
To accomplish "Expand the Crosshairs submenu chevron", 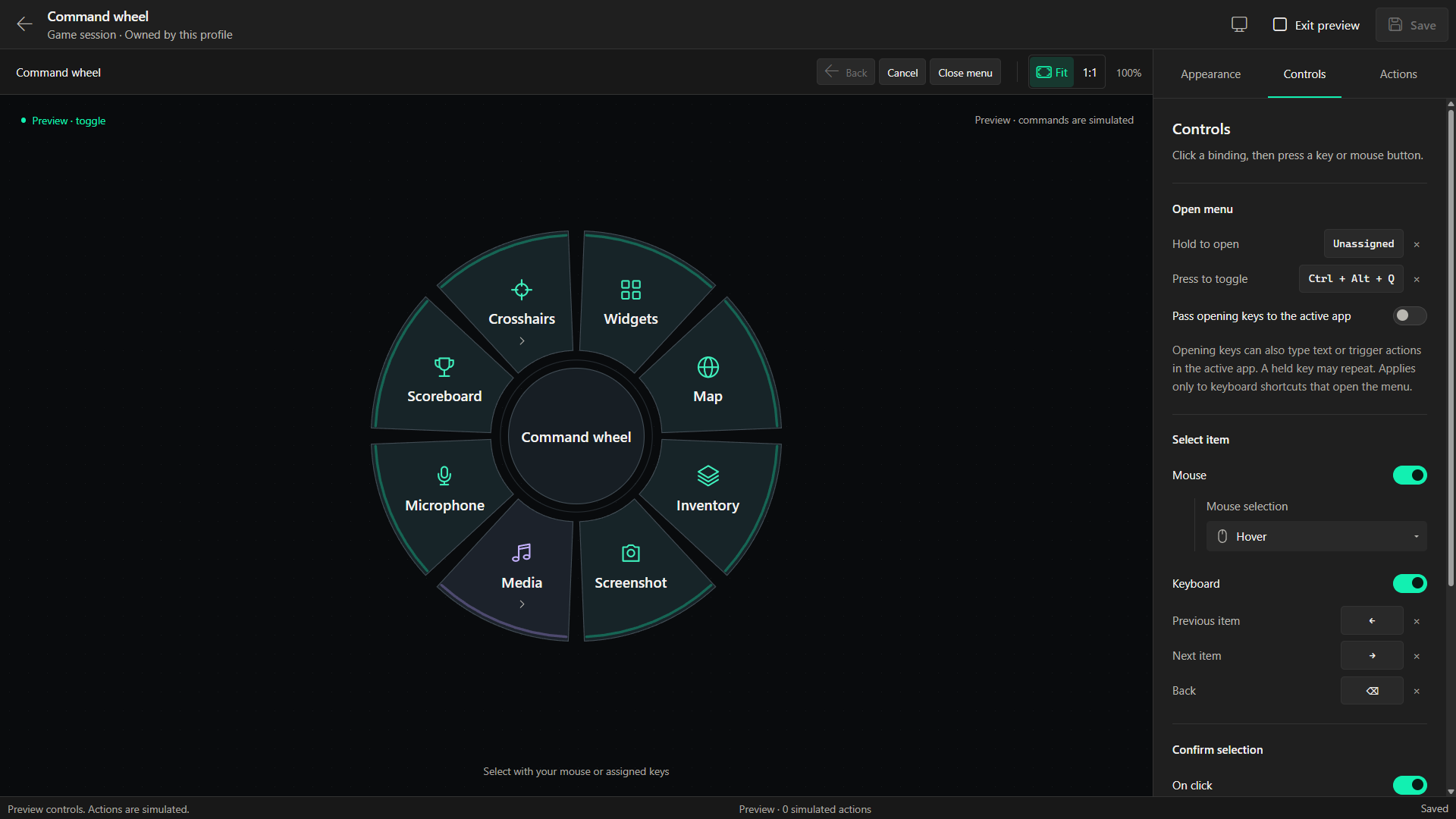I will (x=522, y=341).
